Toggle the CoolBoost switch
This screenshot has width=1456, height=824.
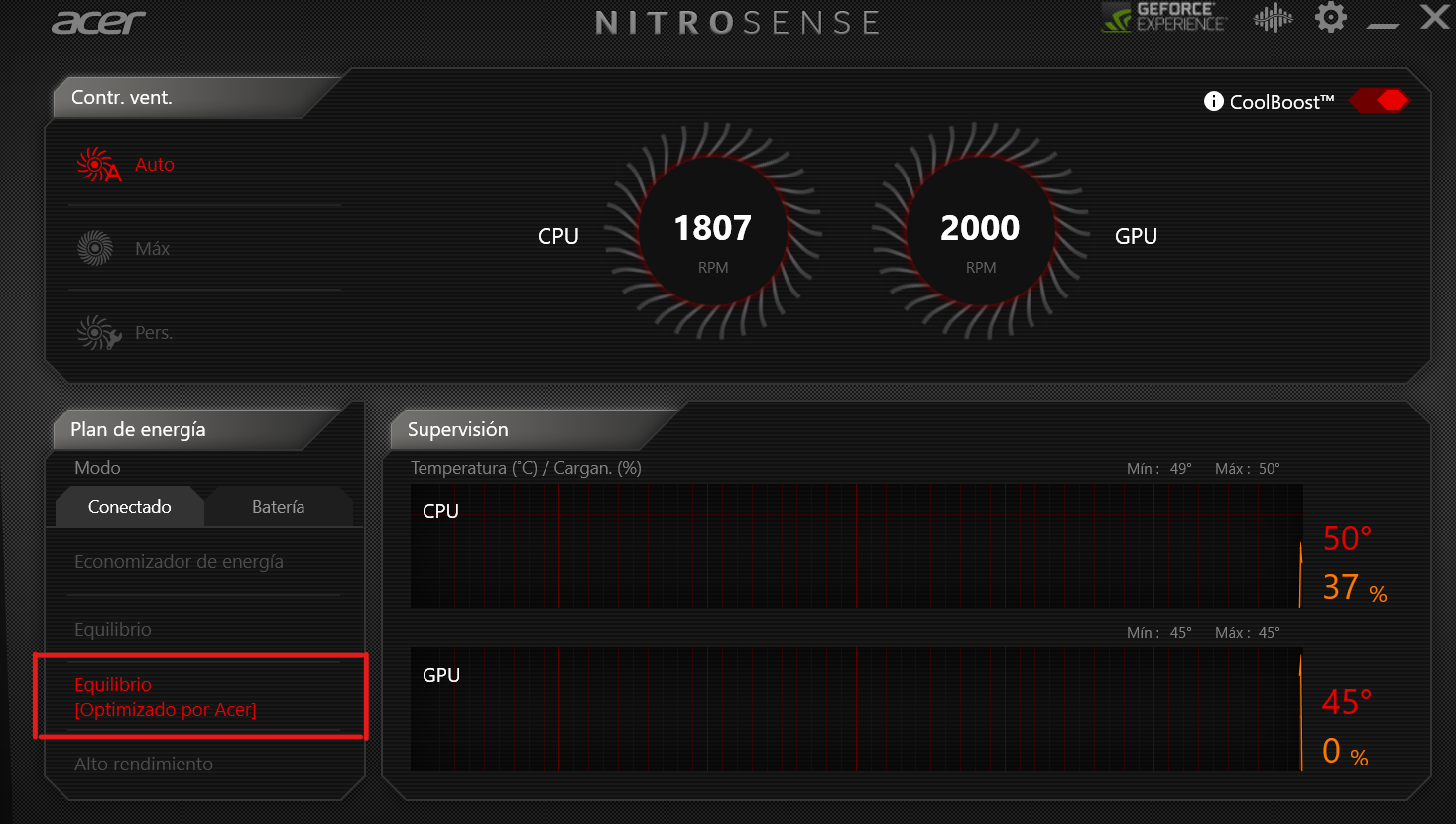tap(1380, 100)
